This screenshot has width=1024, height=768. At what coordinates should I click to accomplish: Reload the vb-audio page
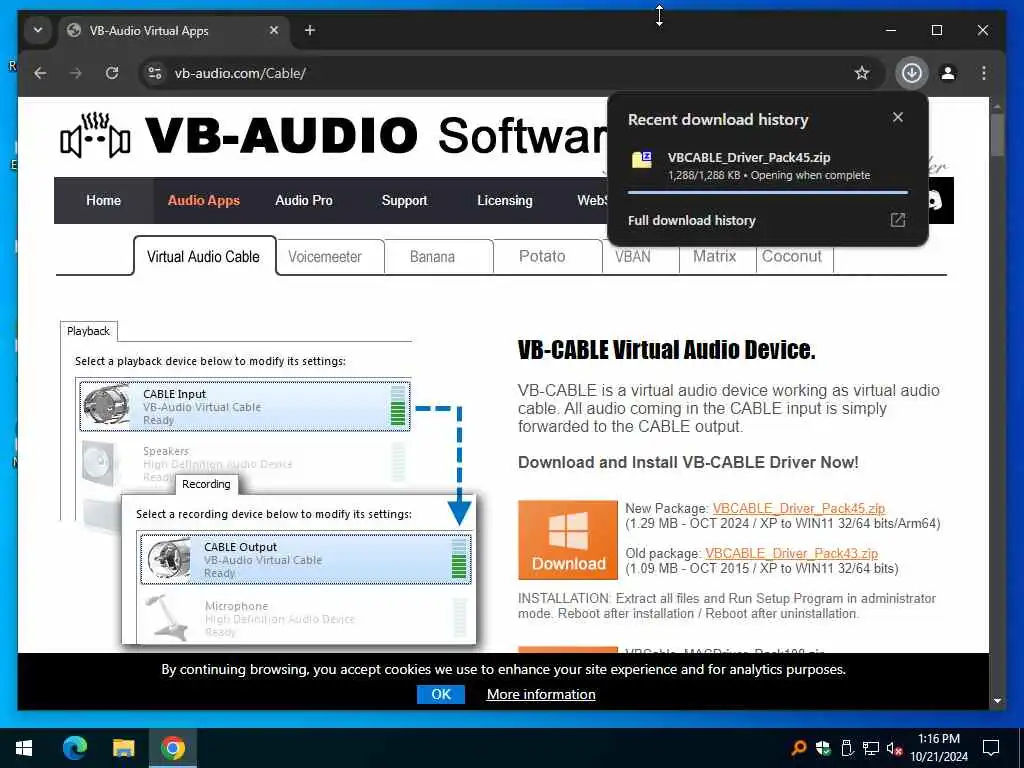pos(112,73)
